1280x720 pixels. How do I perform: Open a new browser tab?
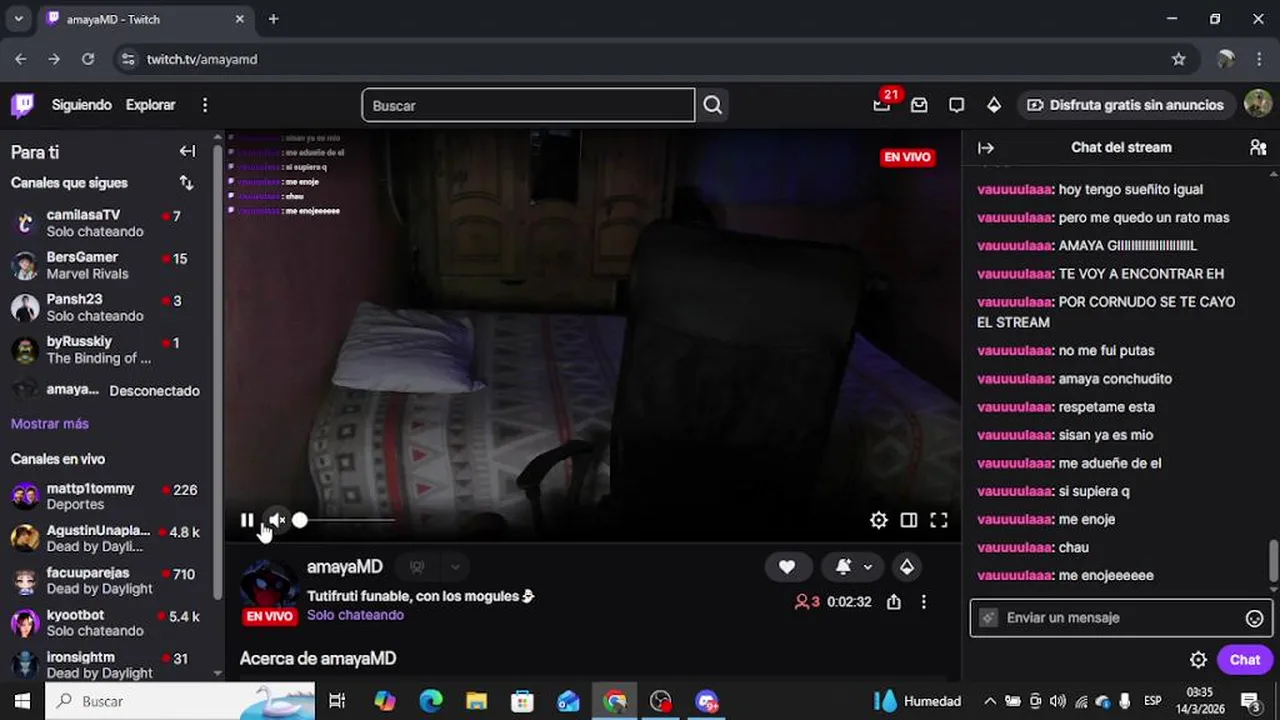coord(273,19)
